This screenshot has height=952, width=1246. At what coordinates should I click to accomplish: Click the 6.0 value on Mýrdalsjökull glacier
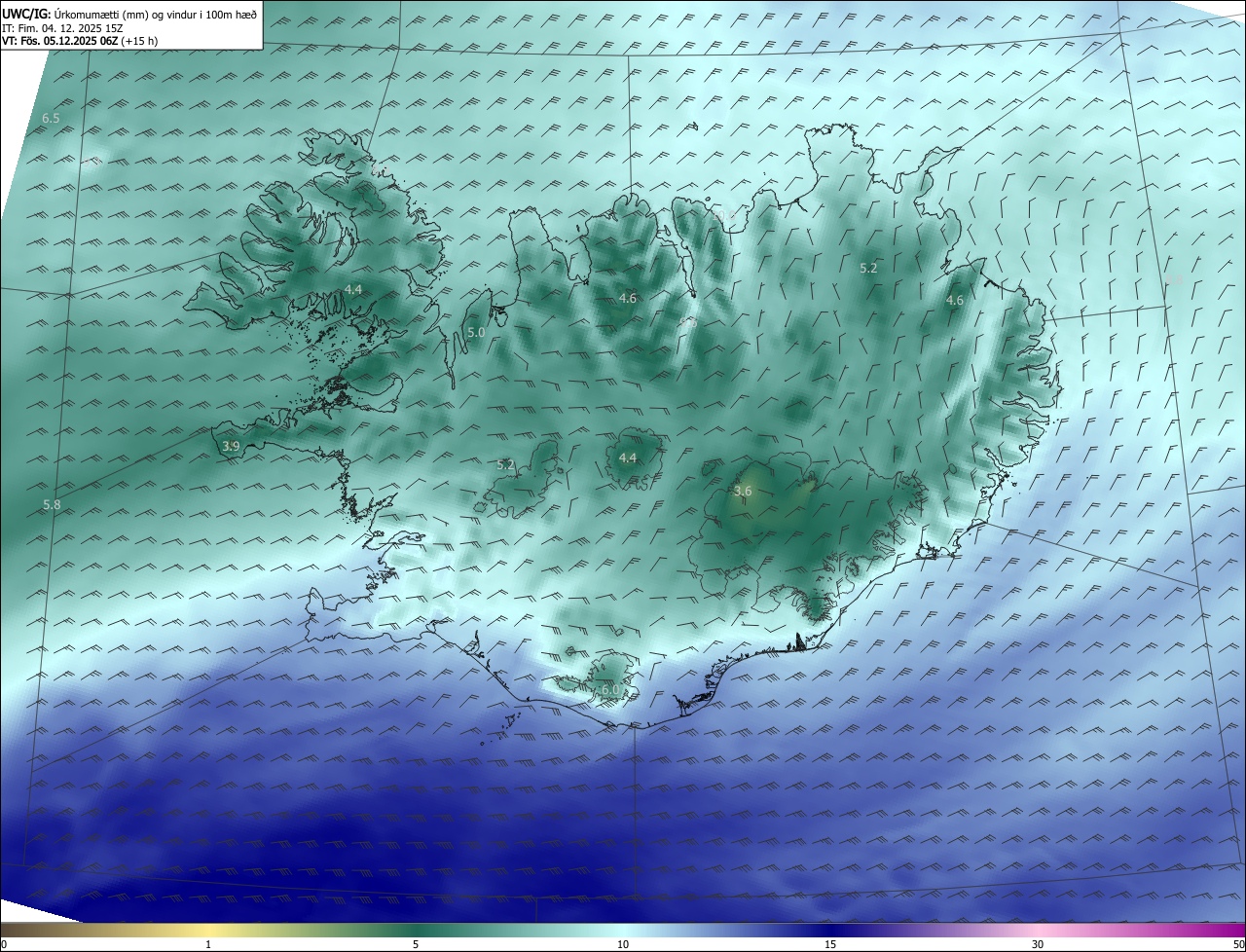[610, 689]
